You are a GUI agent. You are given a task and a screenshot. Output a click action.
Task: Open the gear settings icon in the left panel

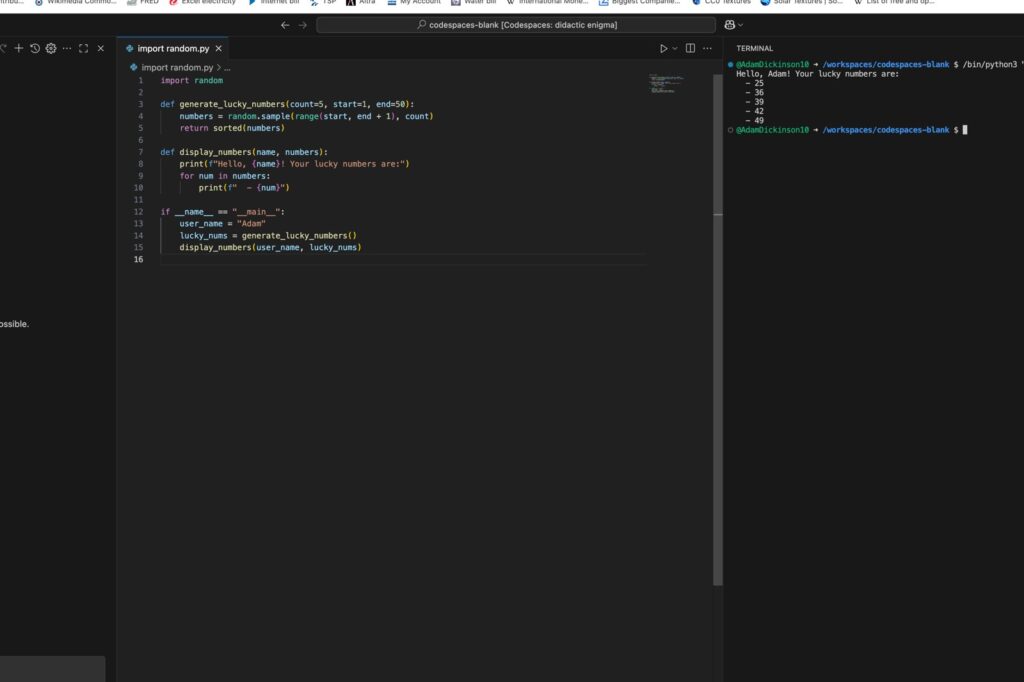pyautogui.click(x=51, y=48)
